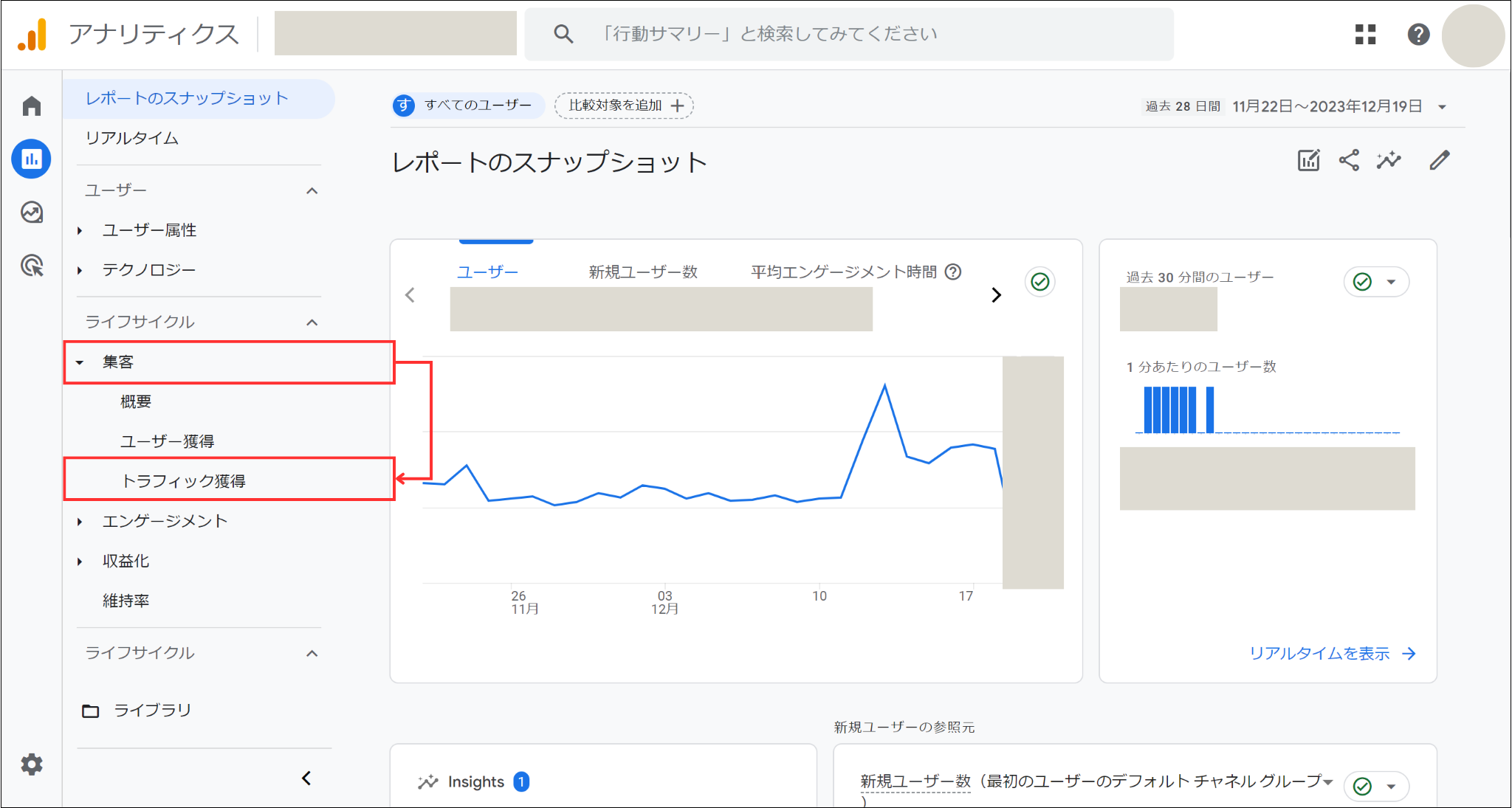Click the account avatar circle
Screen dimensions: 1512x808
(1473, 35)
